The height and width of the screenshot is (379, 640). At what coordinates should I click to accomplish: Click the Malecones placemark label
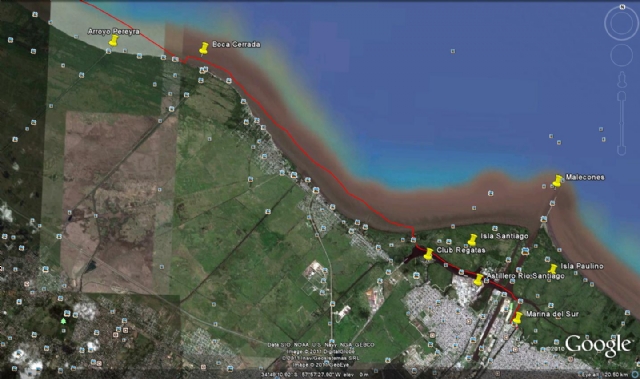click(585, 177)
